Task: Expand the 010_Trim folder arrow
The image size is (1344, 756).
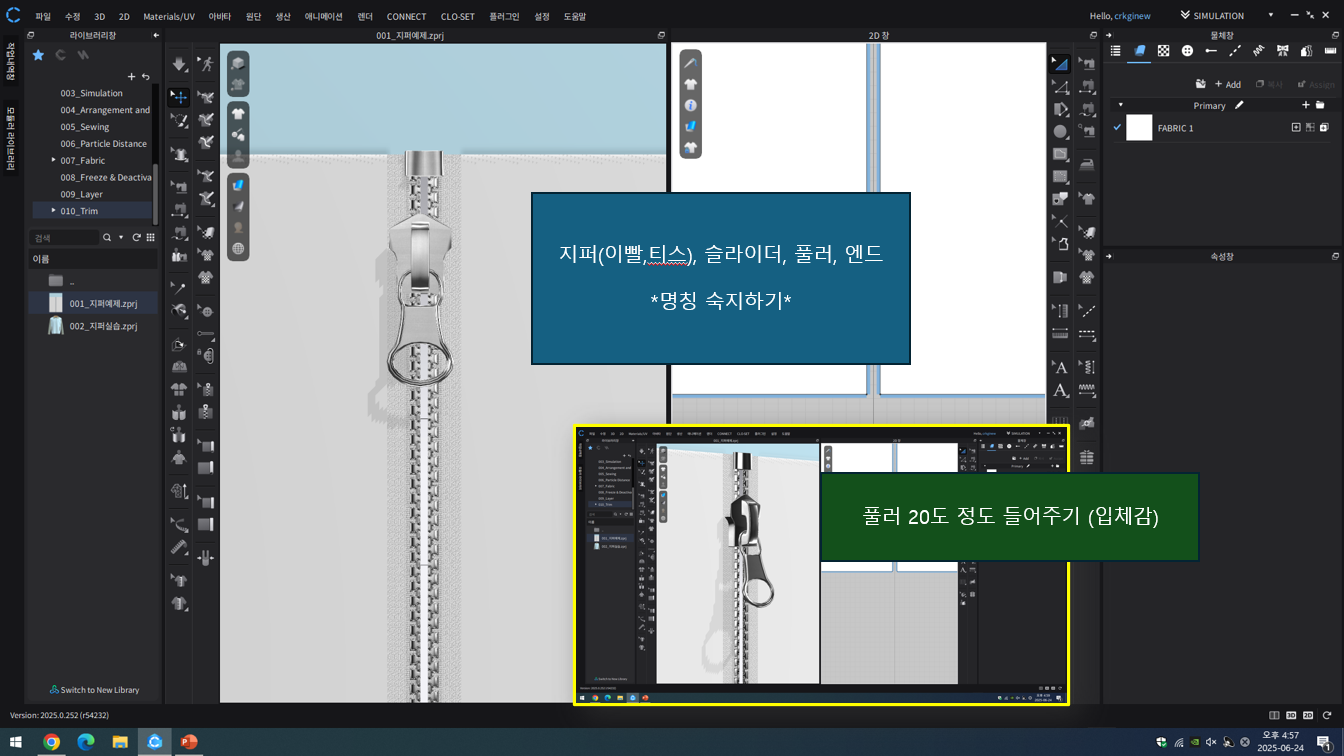Action: (54, 211)
